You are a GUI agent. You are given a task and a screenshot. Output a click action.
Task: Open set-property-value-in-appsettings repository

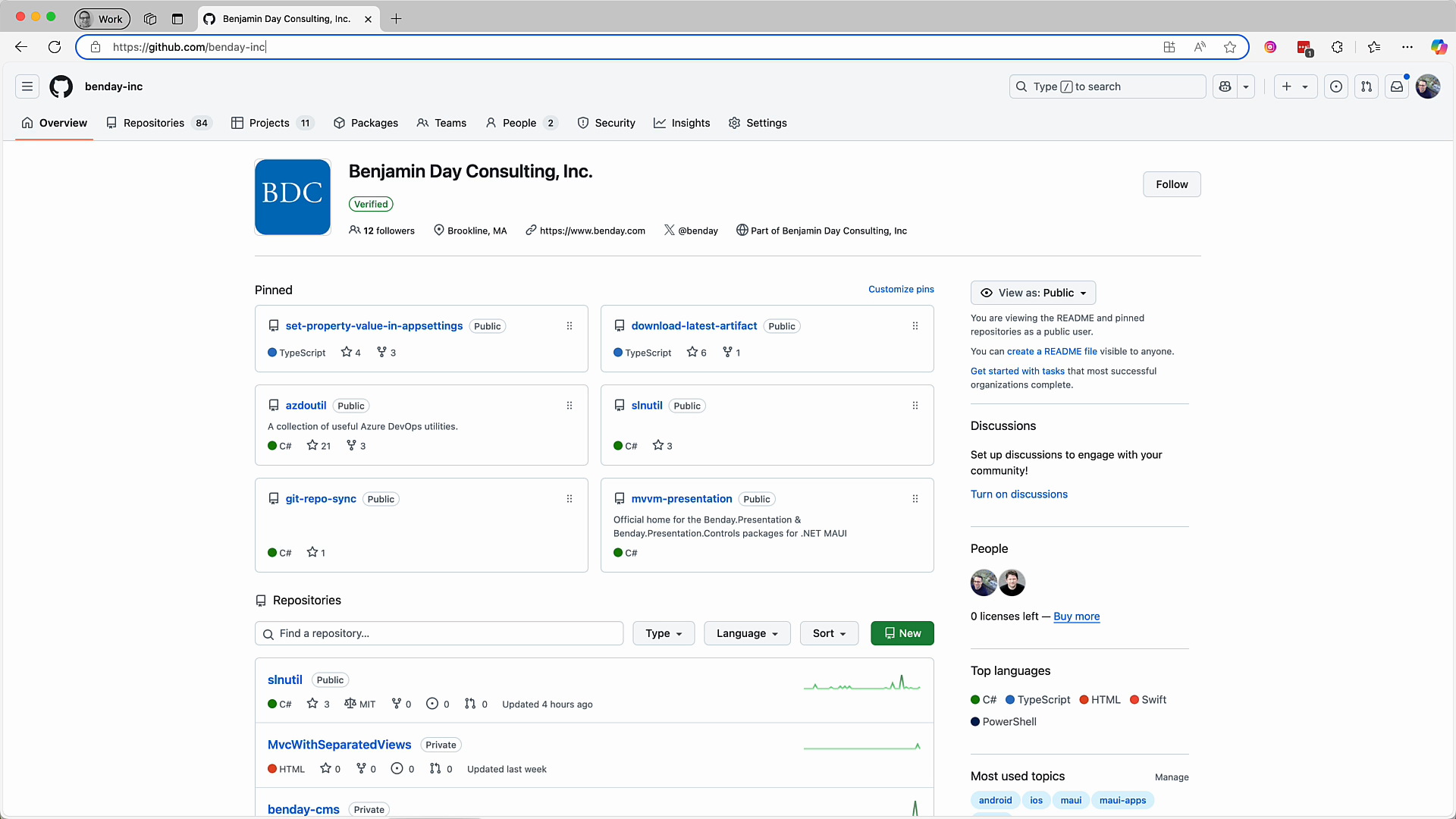click(374, 326)
